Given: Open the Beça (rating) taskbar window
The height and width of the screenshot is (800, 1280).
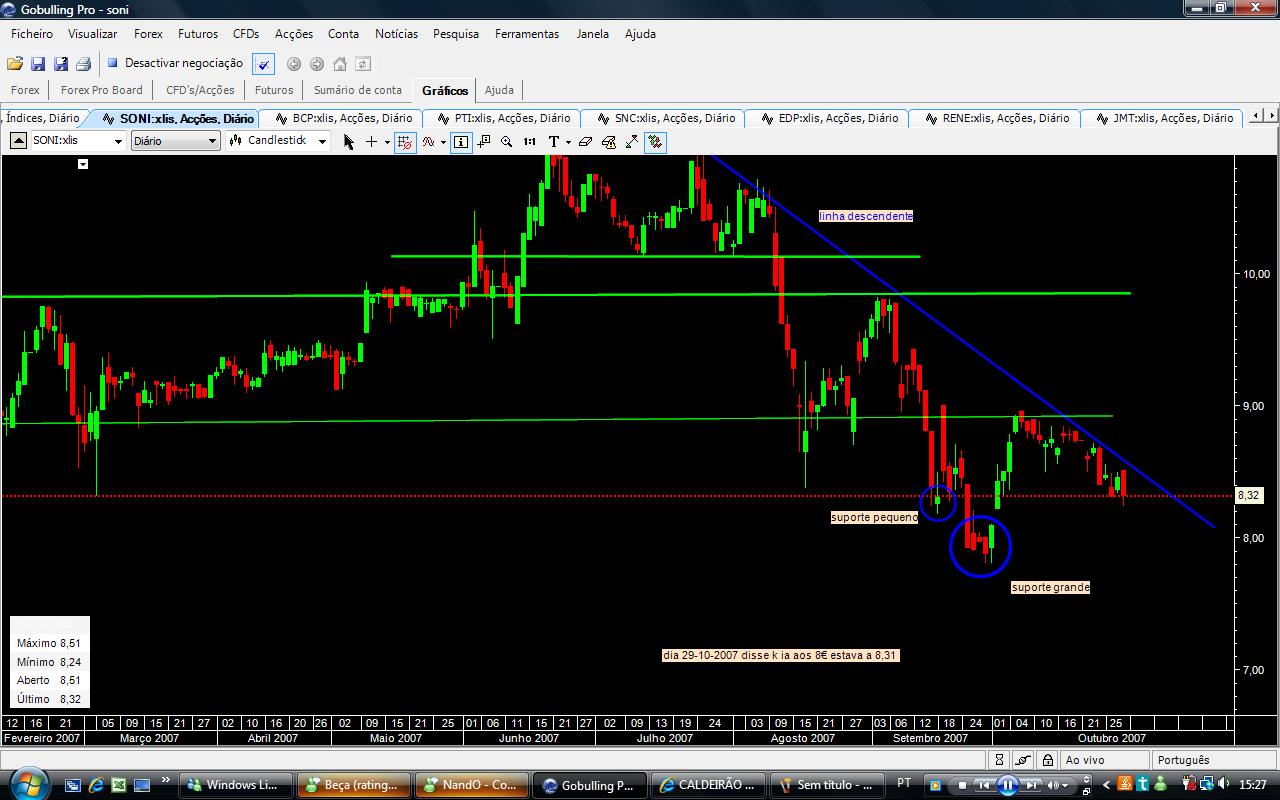Looking at the screenshot, I should point(354,785).
